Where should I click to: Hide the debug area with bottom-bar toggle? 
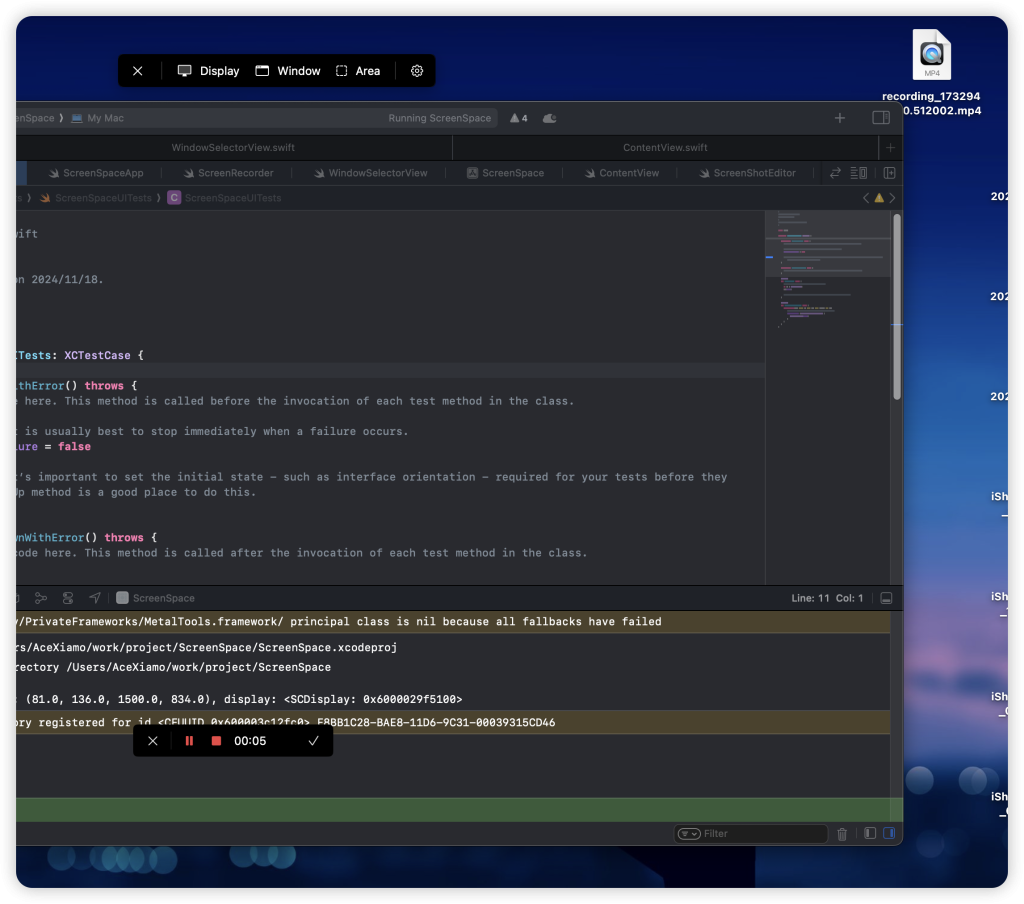click(886, 598)
